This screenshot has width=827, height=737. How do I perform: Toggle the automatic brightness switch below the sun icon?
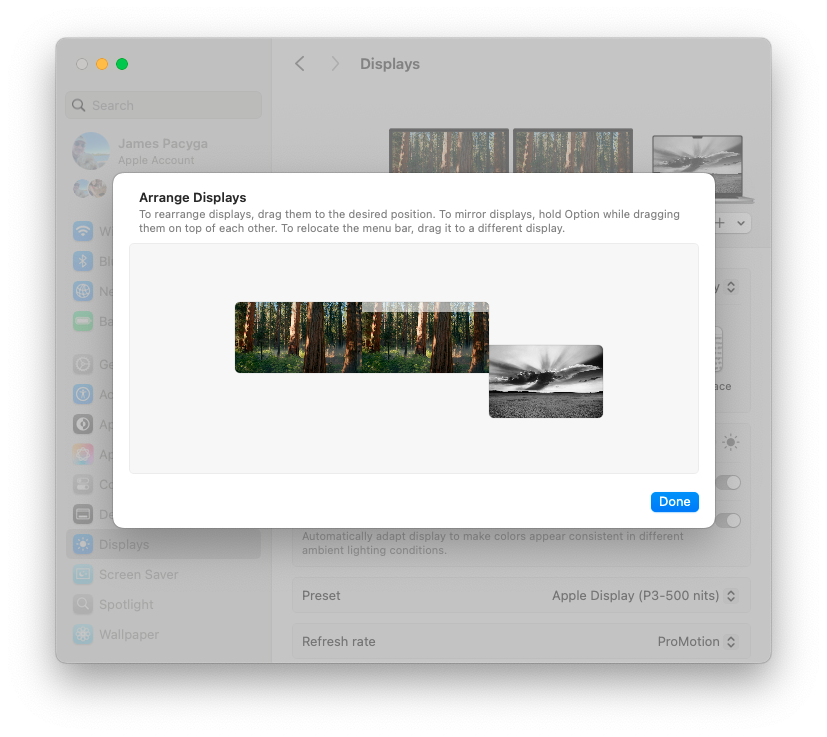[x=729, y=482]
